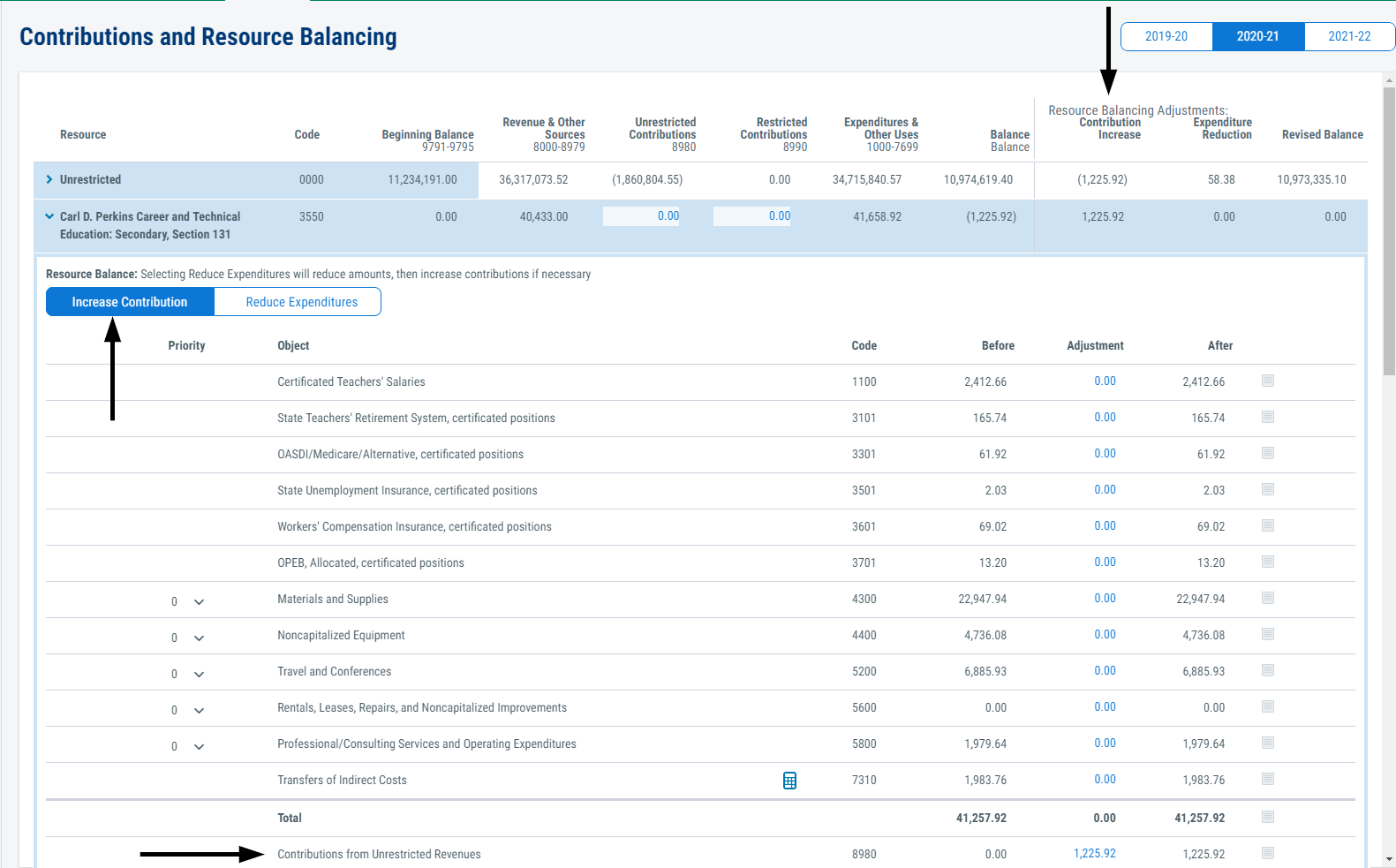Viewport: 1396px width, 868px height.
Task: Click adjustment 0.00 for State Teachers' Retirement System
Action: pyautogui.click(x=1105, y=418)
